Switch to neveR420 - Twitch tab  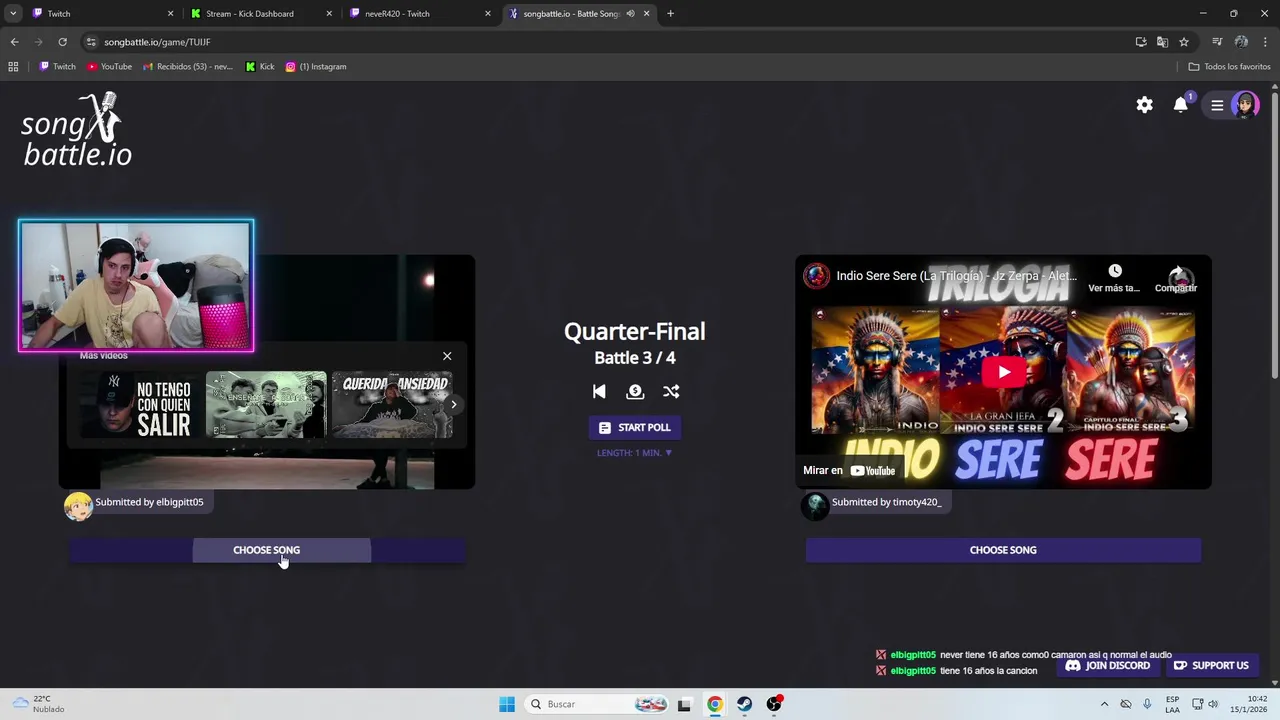(x=420, y=14)
